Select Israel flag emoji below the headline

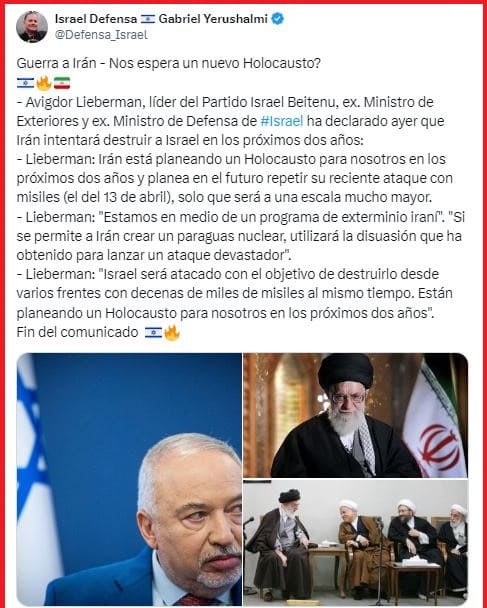tap(25, 83)
